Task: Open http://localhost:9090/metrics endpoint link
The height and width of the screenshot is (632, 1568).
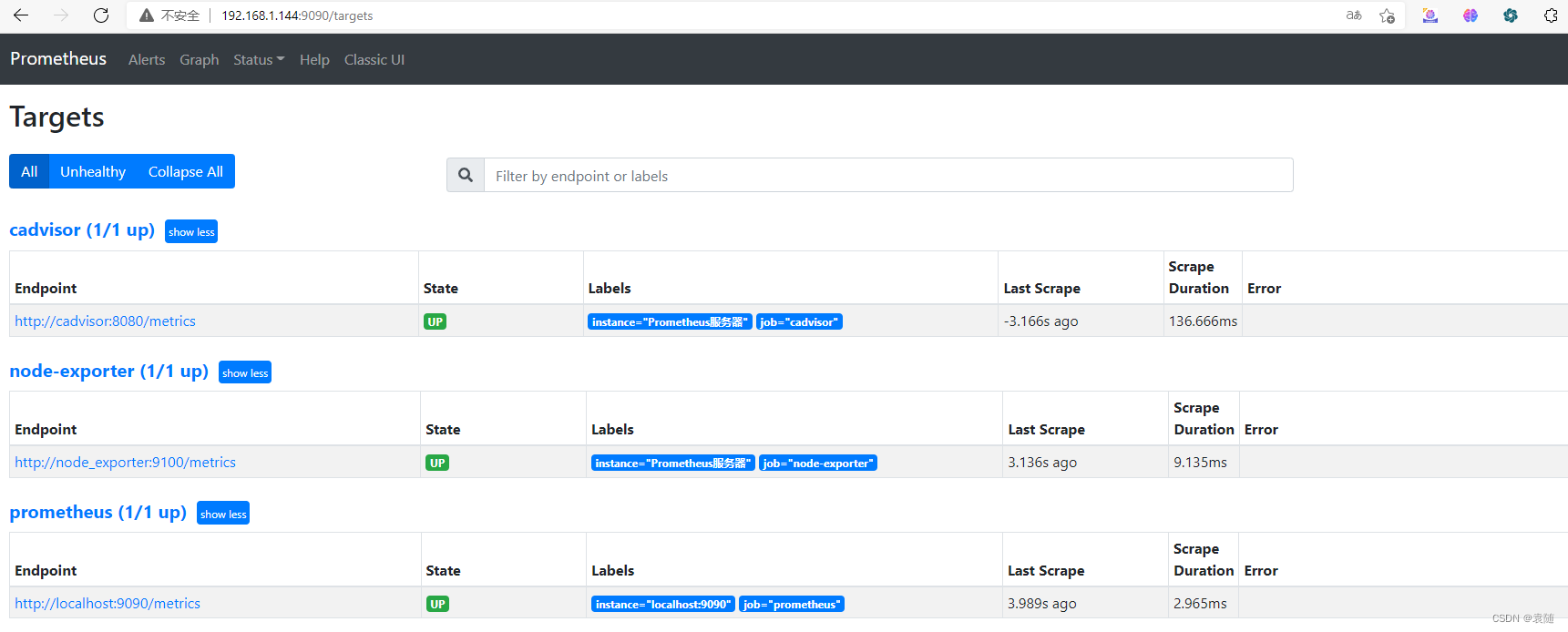Action: tap(108, 603)
